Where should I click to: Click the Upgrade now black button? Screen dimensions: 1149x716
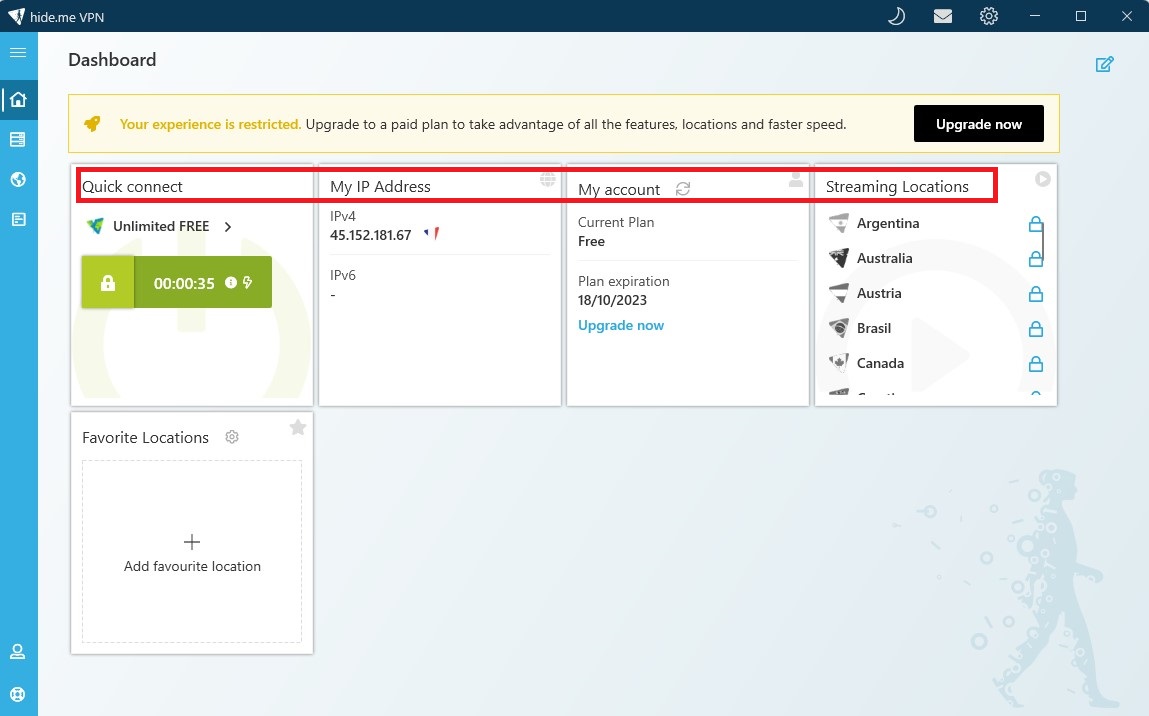pos(978,124)
